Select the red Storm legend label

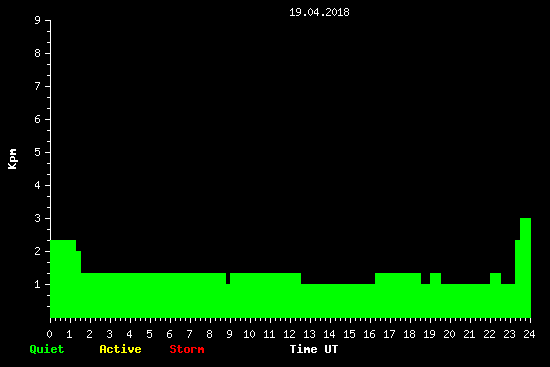click(187, 349)
